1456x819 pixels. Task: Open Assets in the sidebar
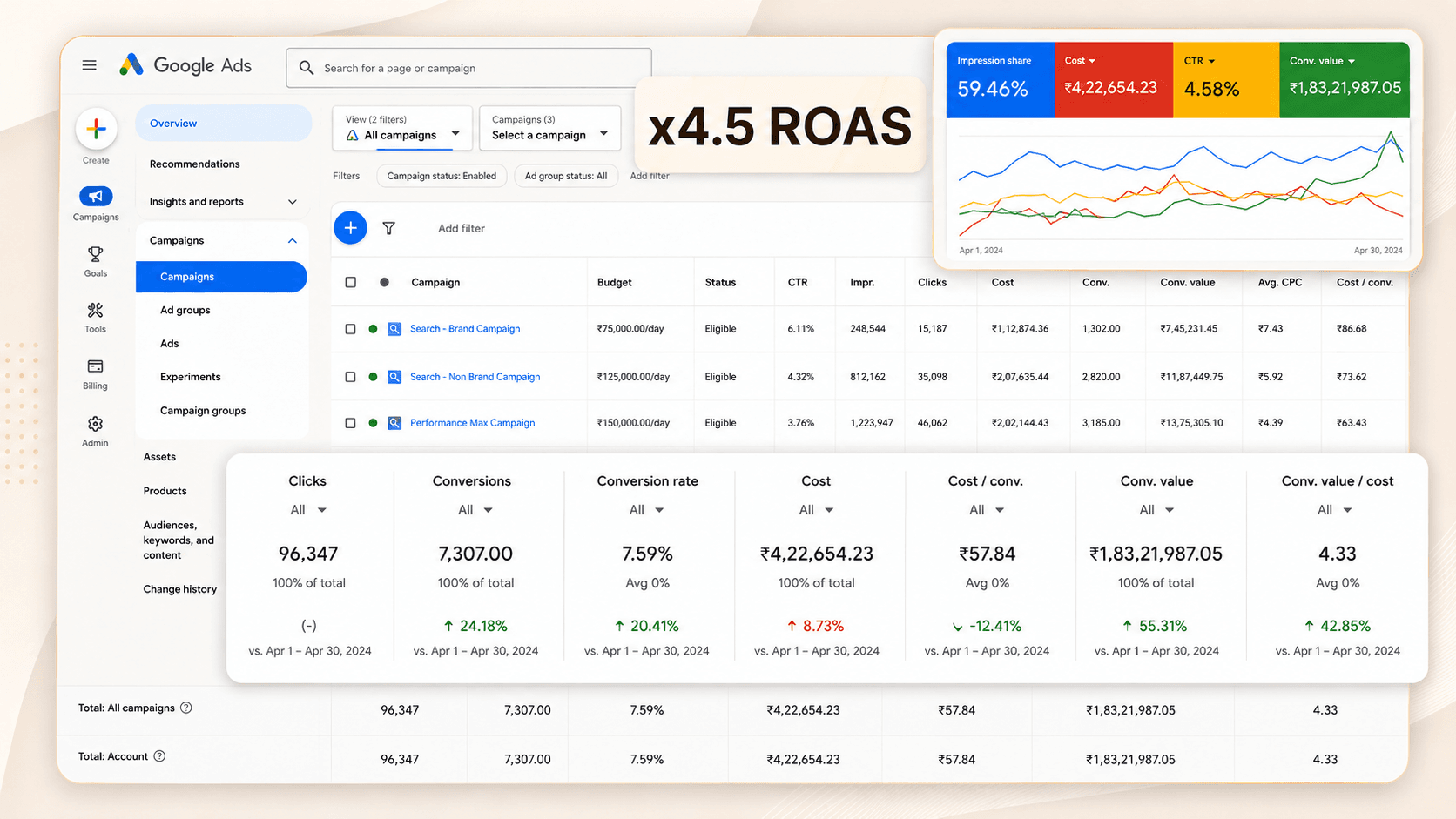coord(159,457)
